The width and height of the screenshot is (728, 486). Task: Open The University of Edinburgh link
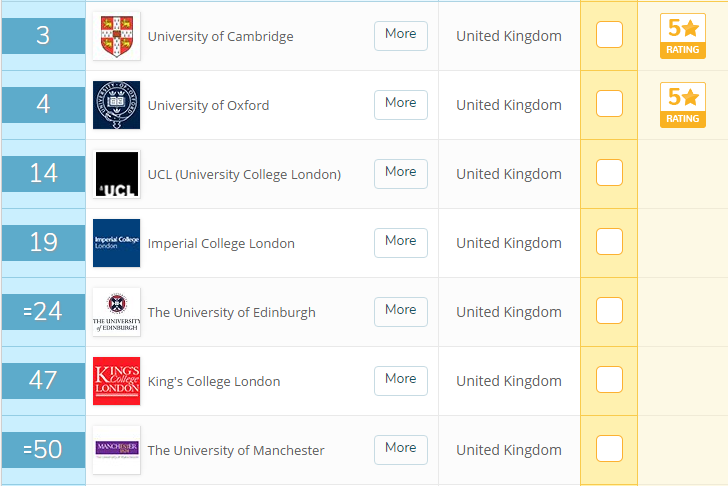pyautogui.click(x=231, y=312)
